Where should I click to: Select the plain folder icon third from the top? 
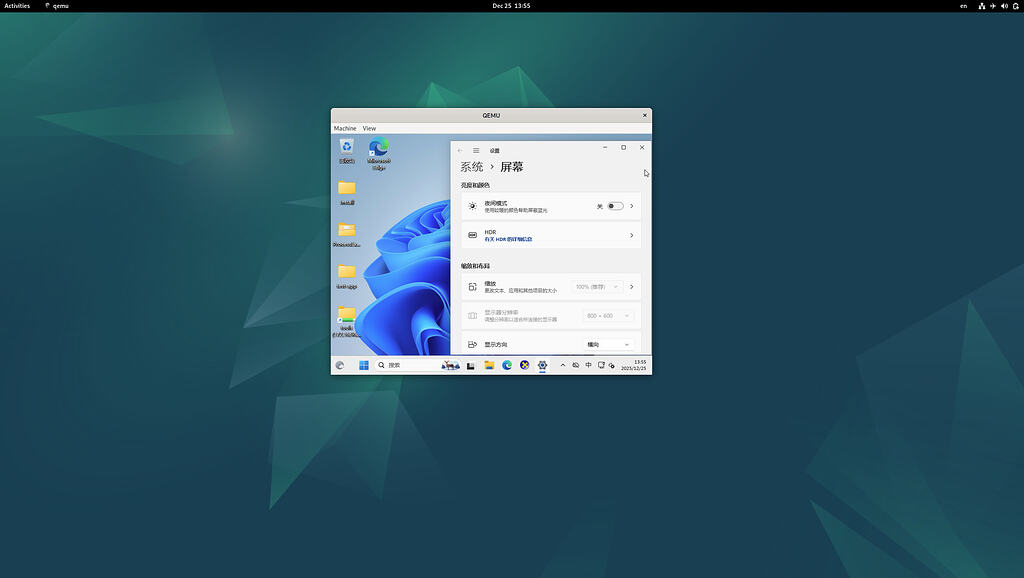347,272
